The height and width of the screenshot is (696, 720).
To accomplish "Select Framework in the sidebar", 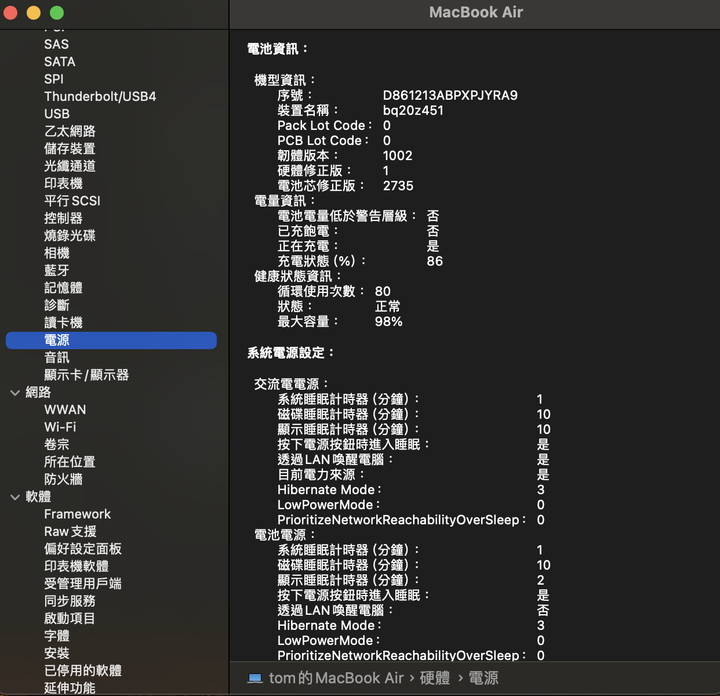I will click(x=78, y=515).
